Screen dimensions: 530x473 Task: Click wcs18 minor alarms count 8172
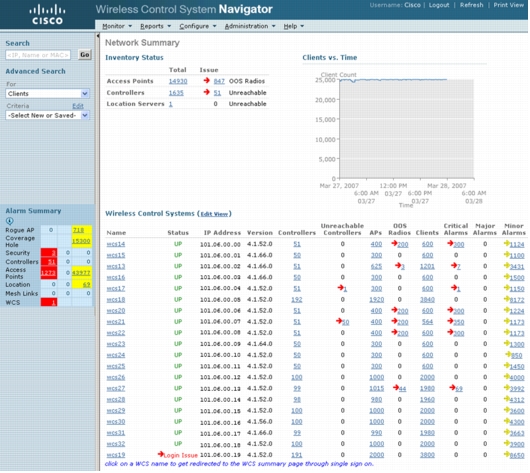pyautogui.click(x=517, y=301)
